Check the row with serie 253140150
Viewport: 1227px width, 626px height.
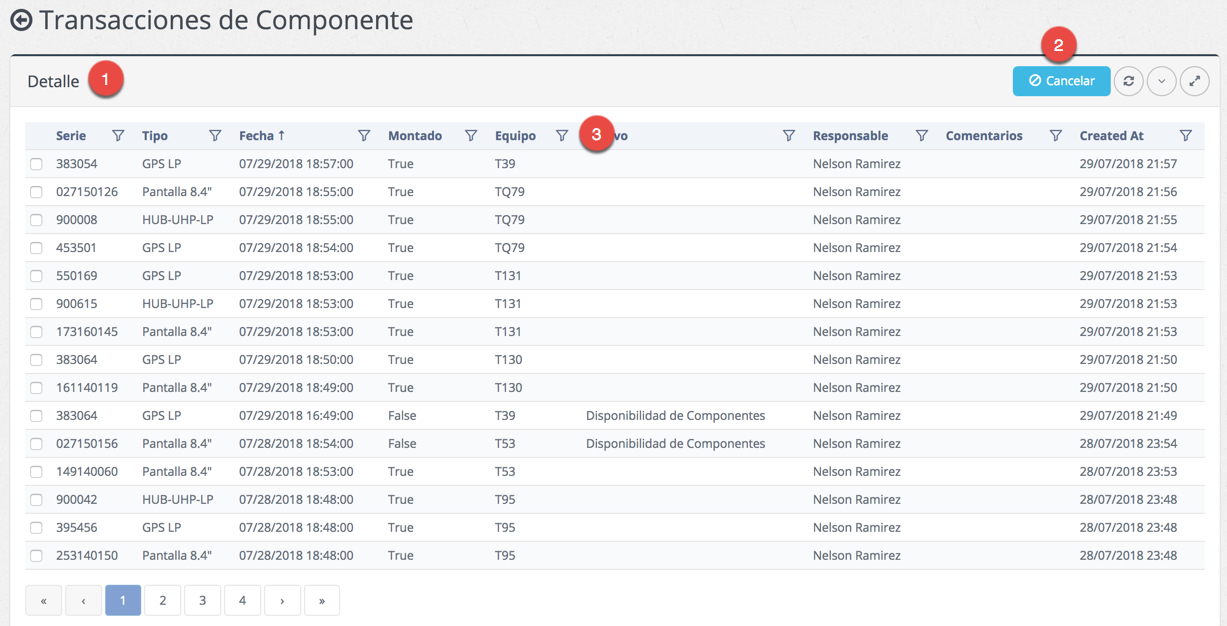[36, 556]
